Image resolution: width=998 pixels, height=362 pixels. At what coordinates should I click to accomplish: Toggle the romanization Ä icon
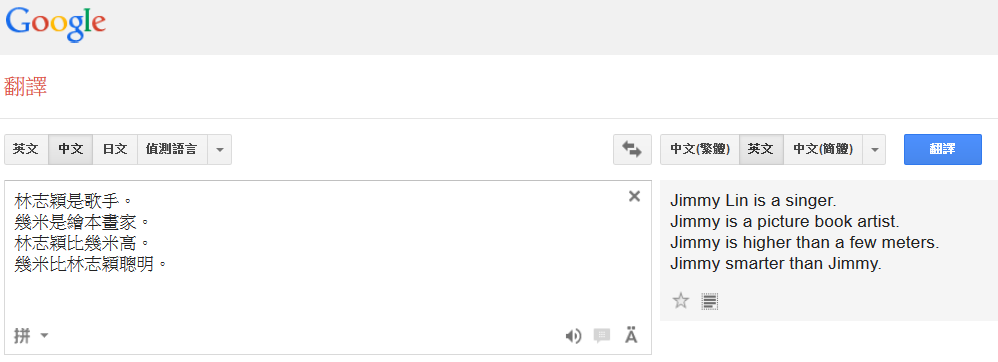click(x=631, y=335)
